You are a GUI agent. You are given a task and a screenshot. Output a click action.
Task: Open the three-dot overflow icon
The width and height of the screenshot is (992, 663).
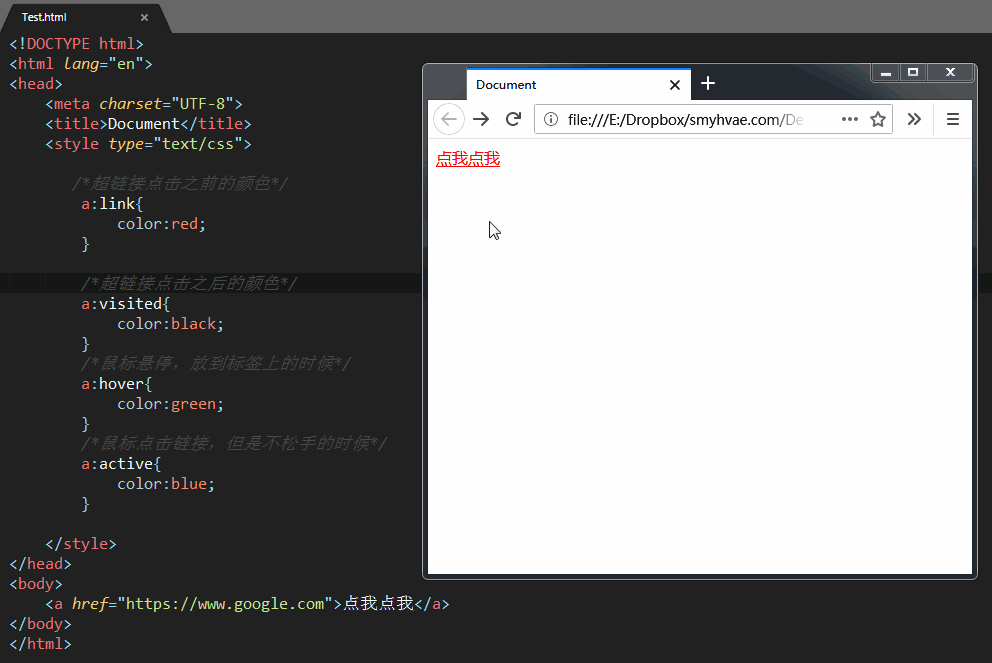click(x=849, y=119)
